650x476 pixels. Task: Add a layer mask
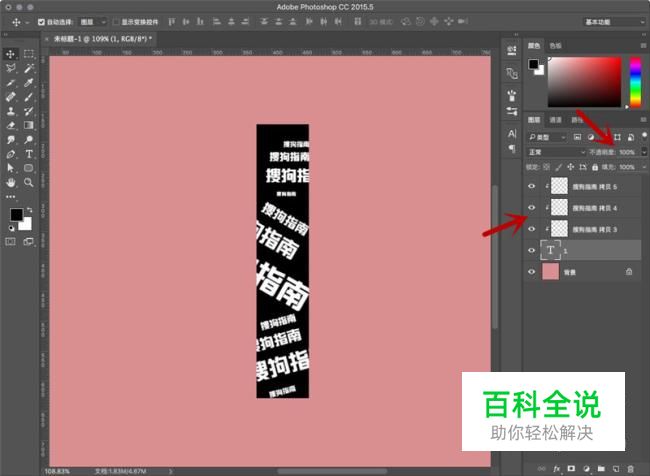[571, 469]
